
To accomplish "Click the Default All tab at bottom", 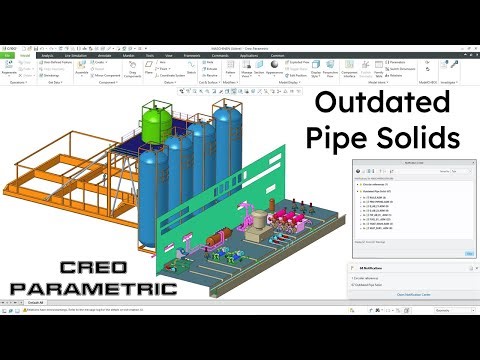I will point(35,302).
